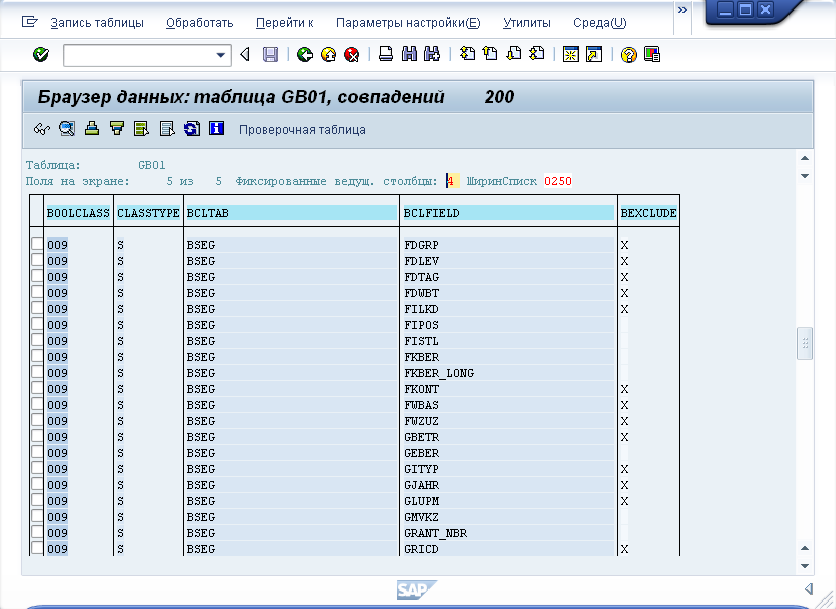Open the "Обработать" menu
The image size is (836, 609).
(199, 23)
